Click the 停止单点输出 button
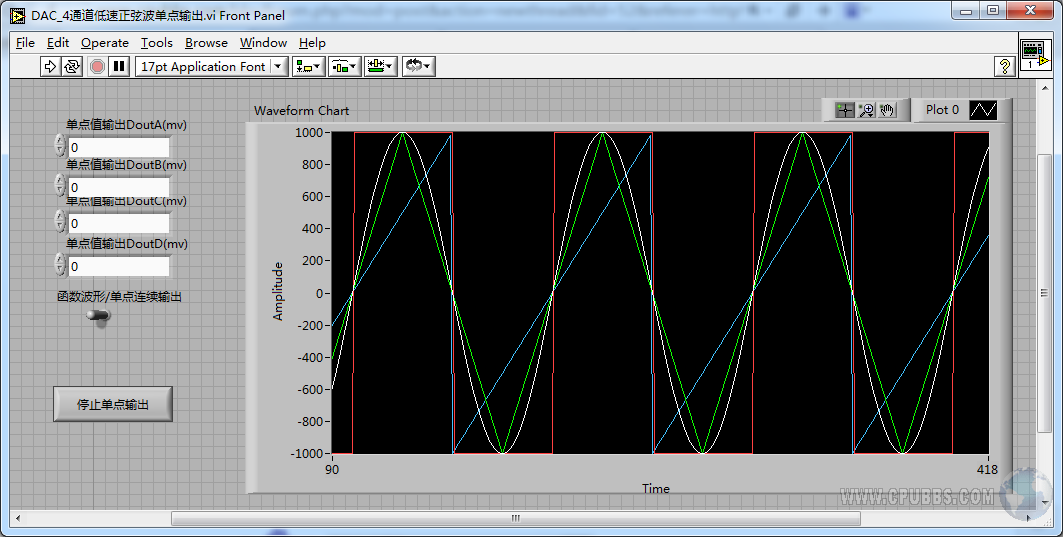The height and width of the screenshot is (537, 1063). click(113, 404)
